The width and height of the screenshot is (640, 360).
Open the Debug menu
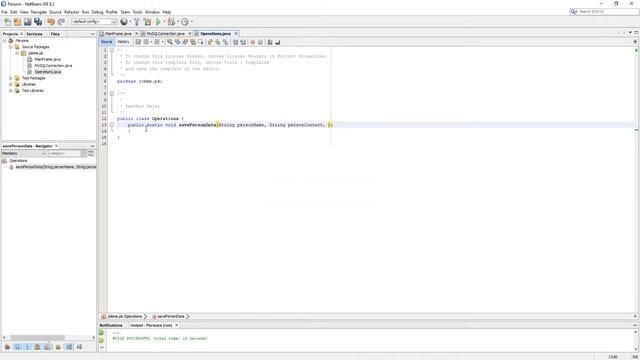point(97,12)
